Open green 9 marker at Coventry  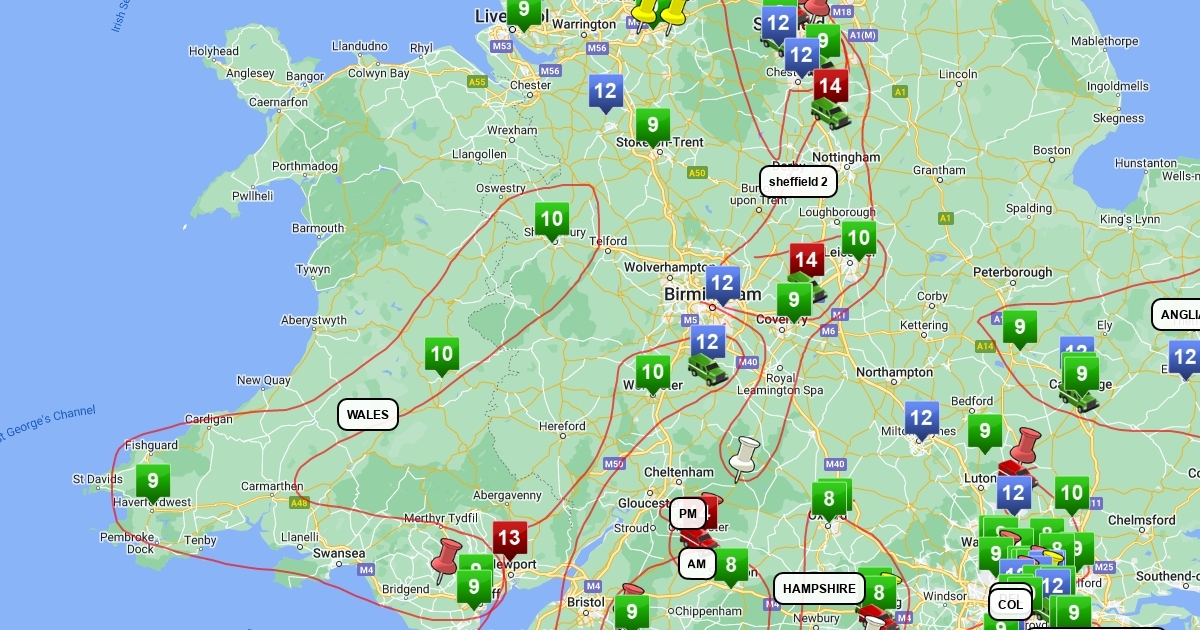click(x=794, y=301)
